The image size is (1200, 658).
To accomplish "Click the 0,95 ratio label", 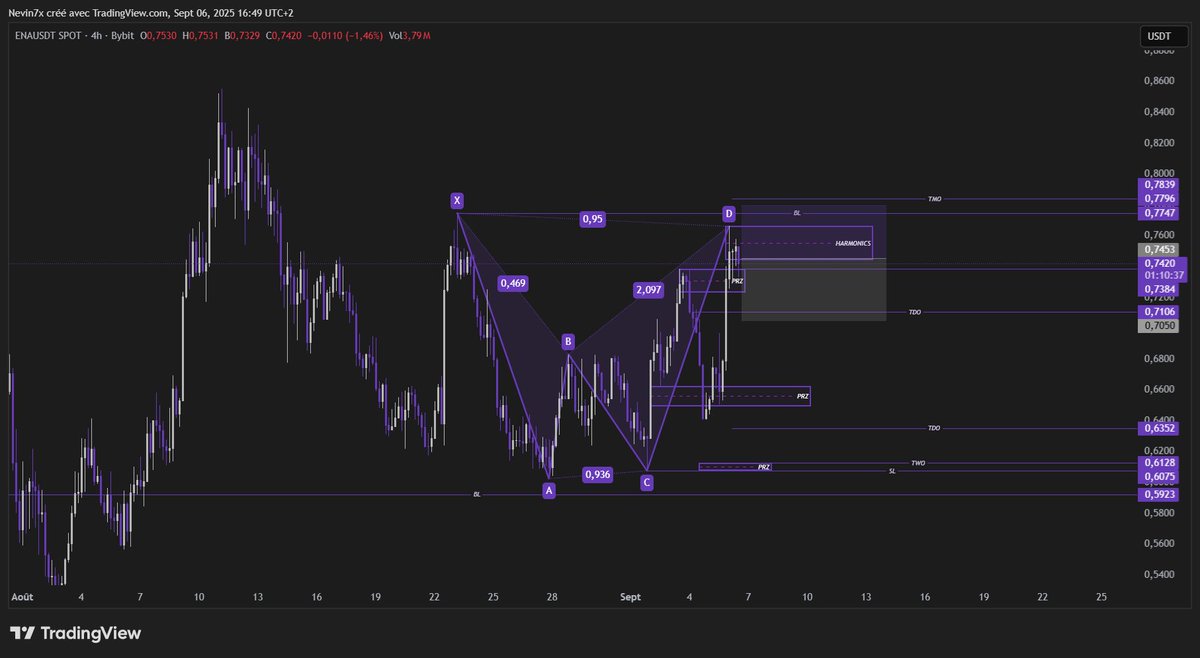I will pyautogui.click(x=593, y=219).
